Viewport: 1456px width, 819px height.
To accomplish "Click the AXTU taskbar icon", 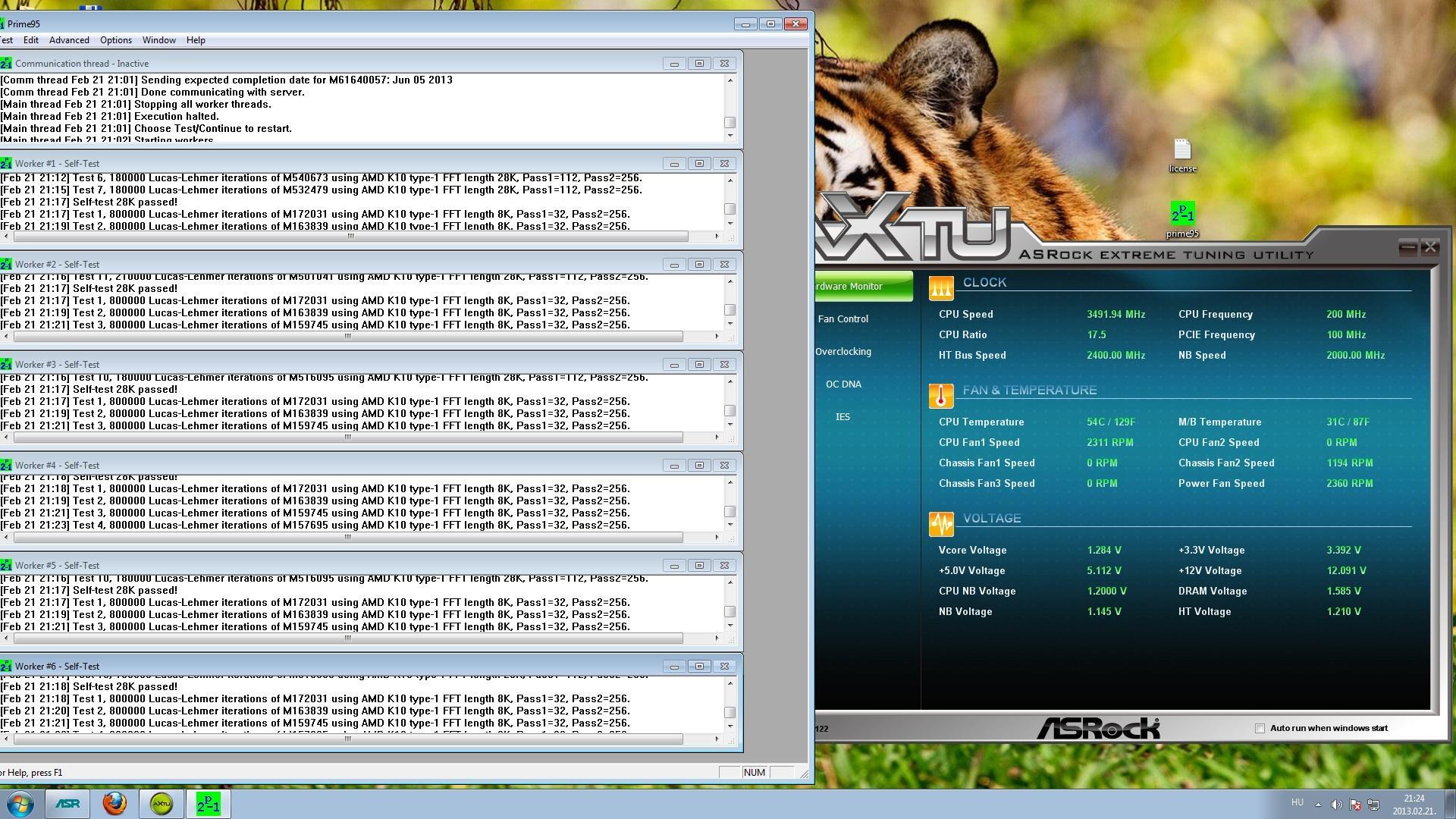I will (162, 804).
